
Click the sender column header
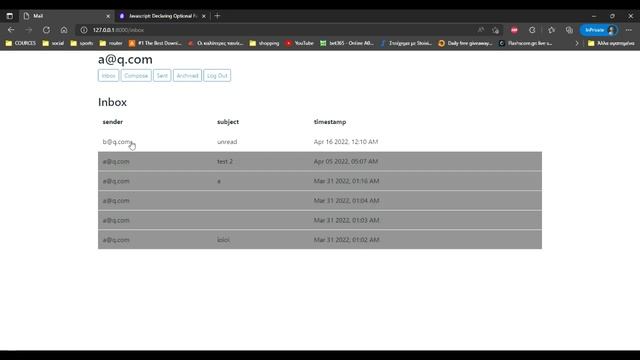tap(113, 122)
